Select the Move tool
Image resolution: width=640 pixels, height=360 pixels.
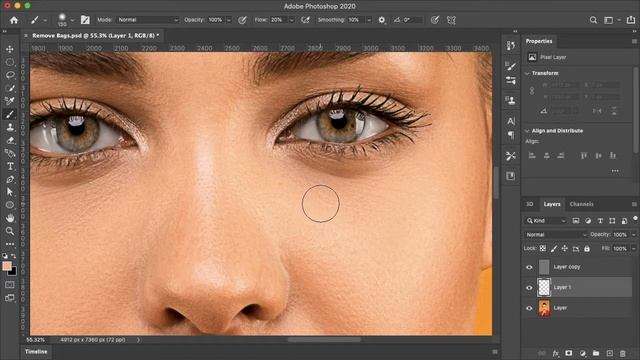10,49
